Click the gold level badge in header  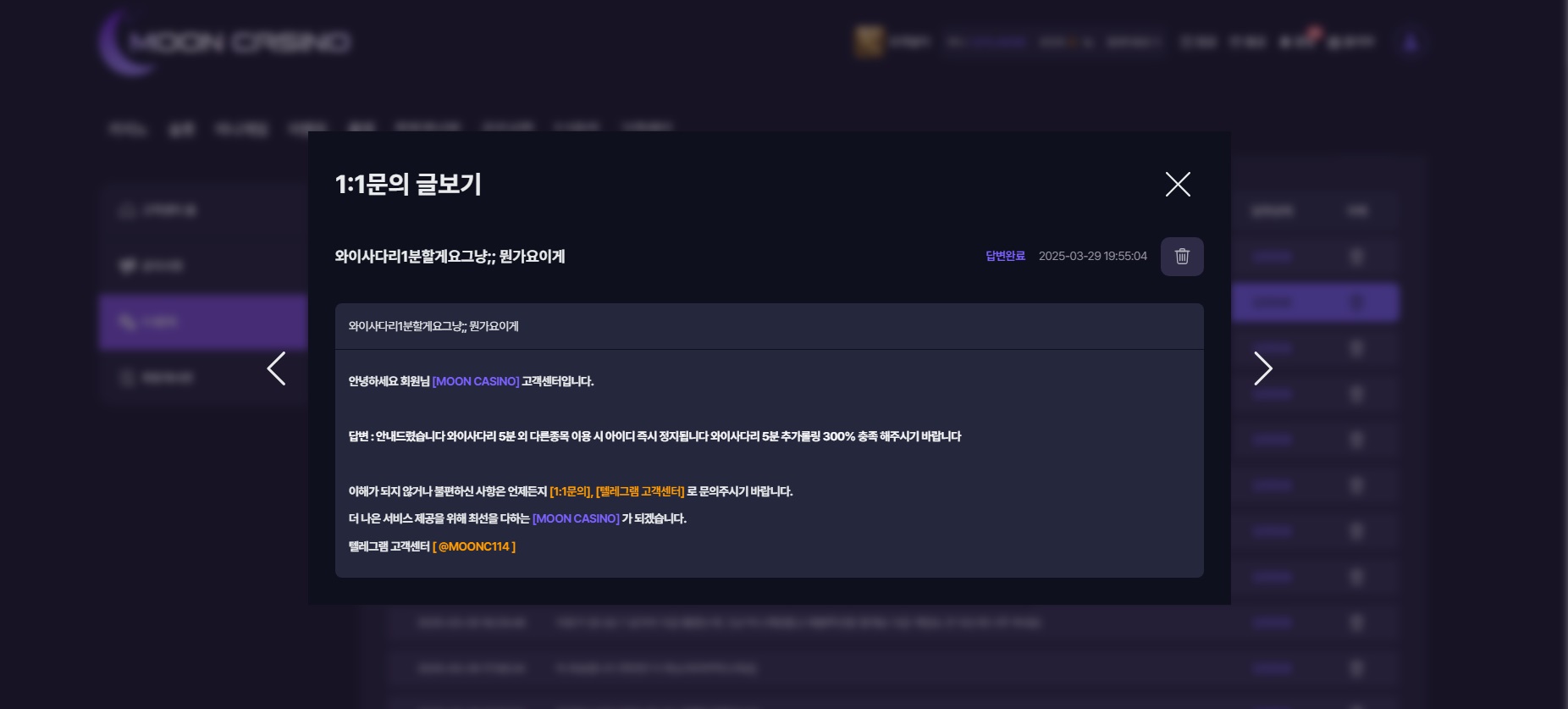click(x=869, y=42)
